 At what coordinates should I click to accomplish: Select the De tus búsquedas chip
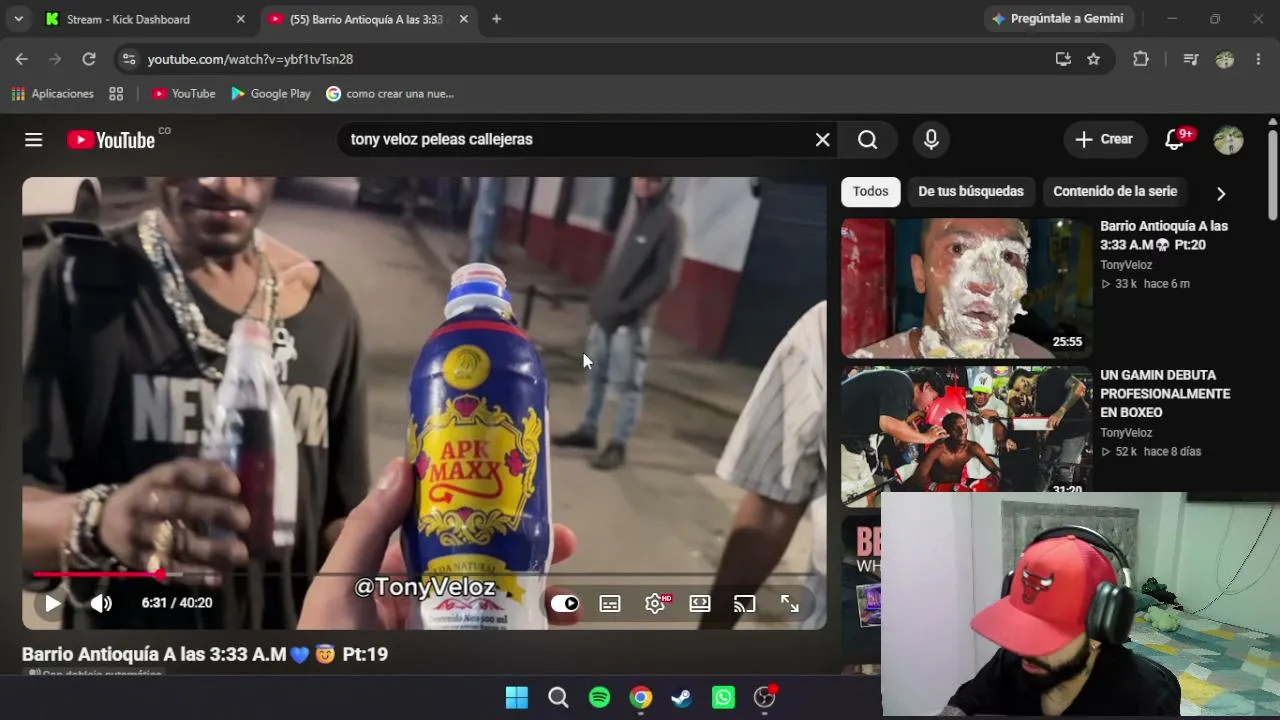point(971,192)
